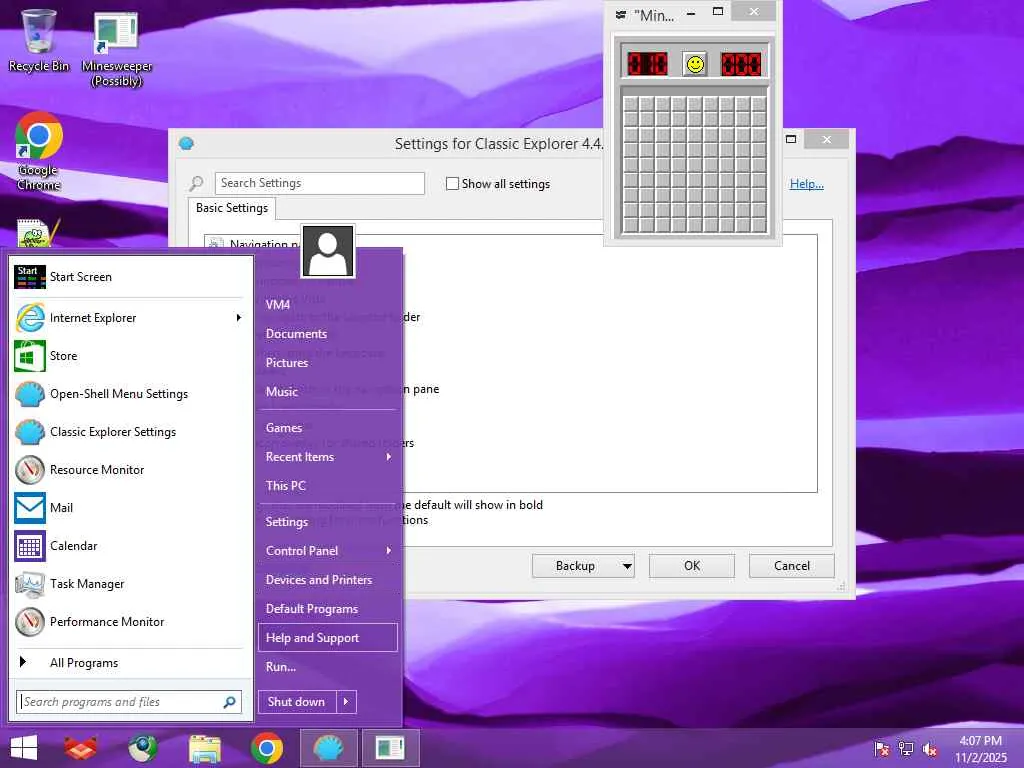Enable the Show all settings checkbox
This screenshot has width=1024, height=768.
pyautogui.click(x=452, y=184)
